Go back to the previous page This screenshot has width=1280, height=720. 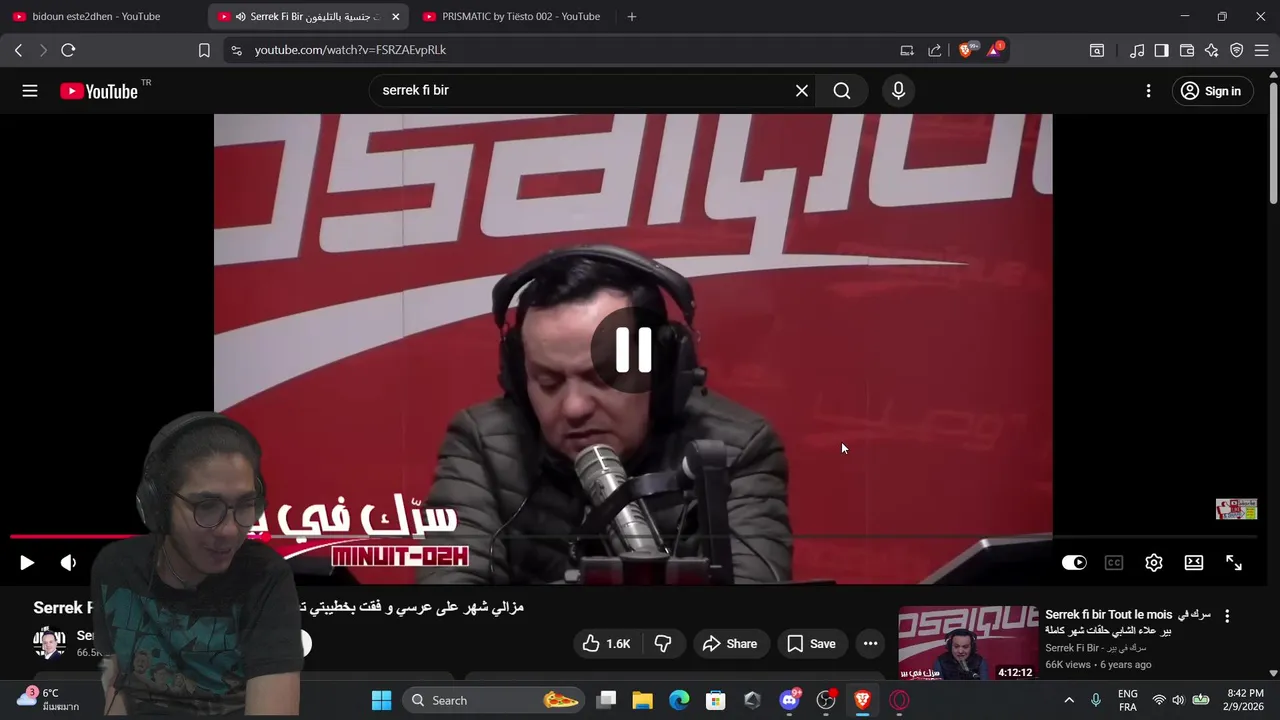click(18, 50)
